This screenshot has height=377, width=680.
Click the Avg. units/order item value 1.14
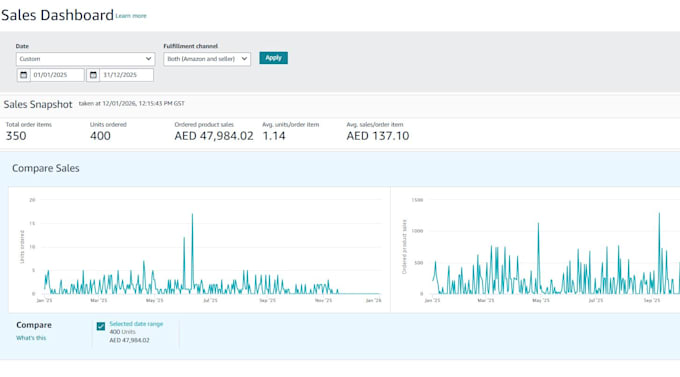274,136
